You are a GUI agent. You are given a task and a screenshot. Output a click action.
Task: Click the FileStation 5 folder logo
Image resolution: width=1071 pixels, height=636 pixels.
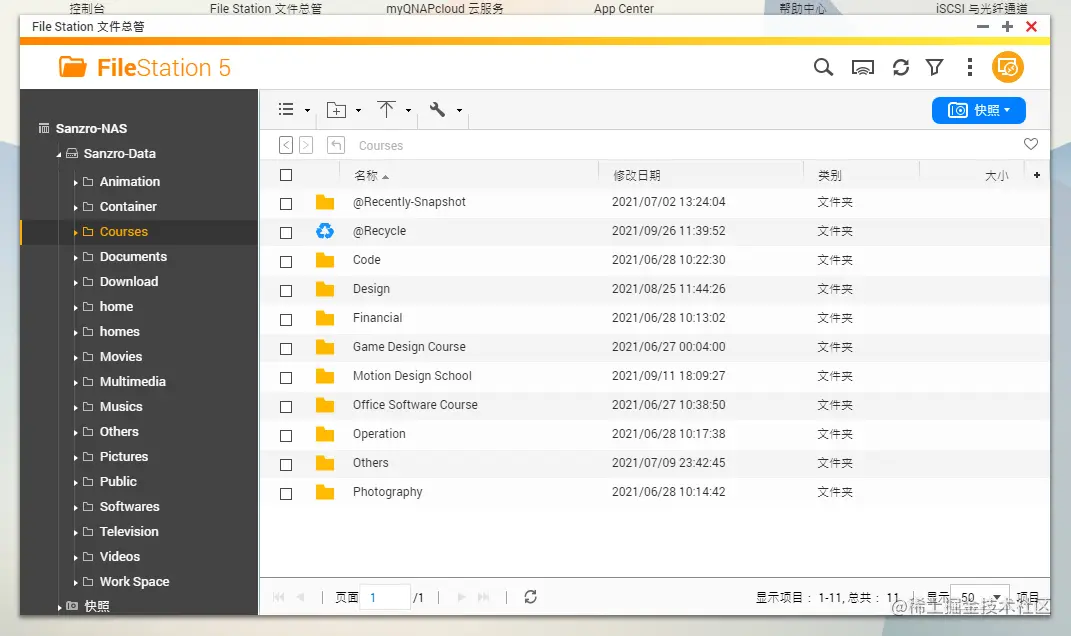pyautogui.click(x=72, y=67)
